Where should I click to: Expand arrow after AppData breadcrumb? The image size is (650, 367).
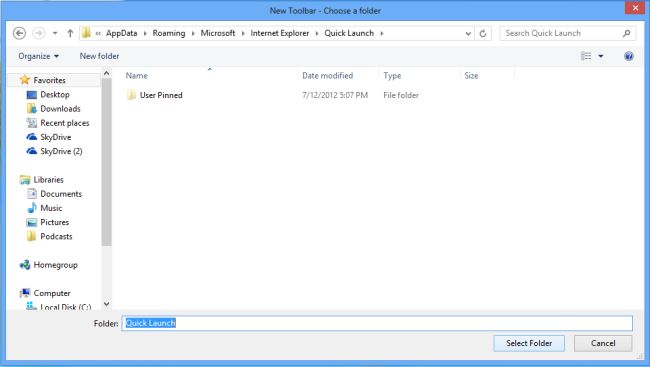point(145,34)
